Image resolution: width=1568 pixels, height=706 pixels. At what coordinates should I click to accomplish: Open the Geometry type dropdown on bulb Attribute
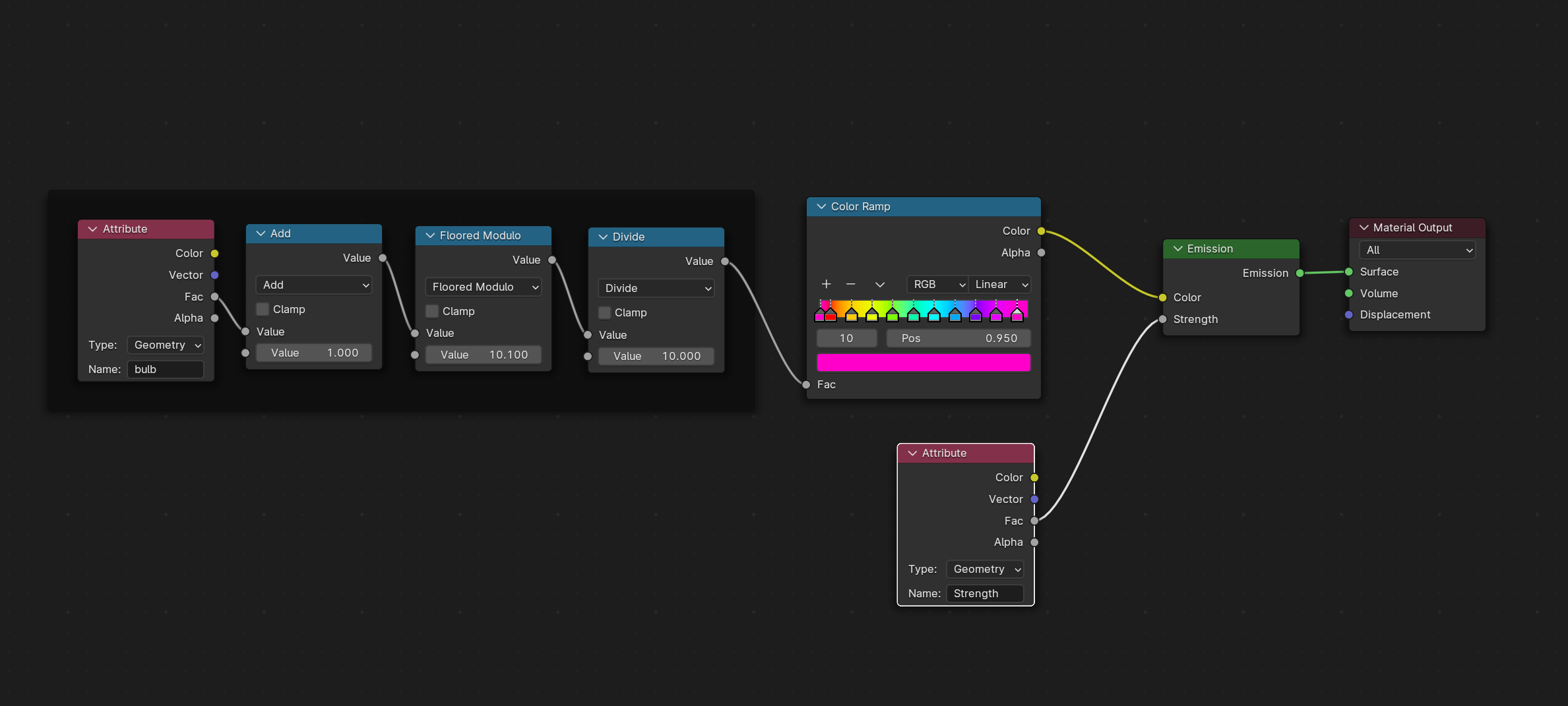click(165, 345)
